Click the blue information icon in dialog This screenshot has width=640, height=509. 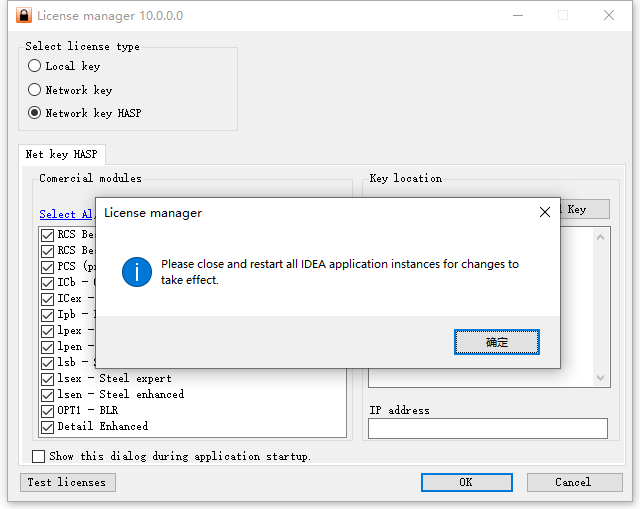click(x=137, y=272)
